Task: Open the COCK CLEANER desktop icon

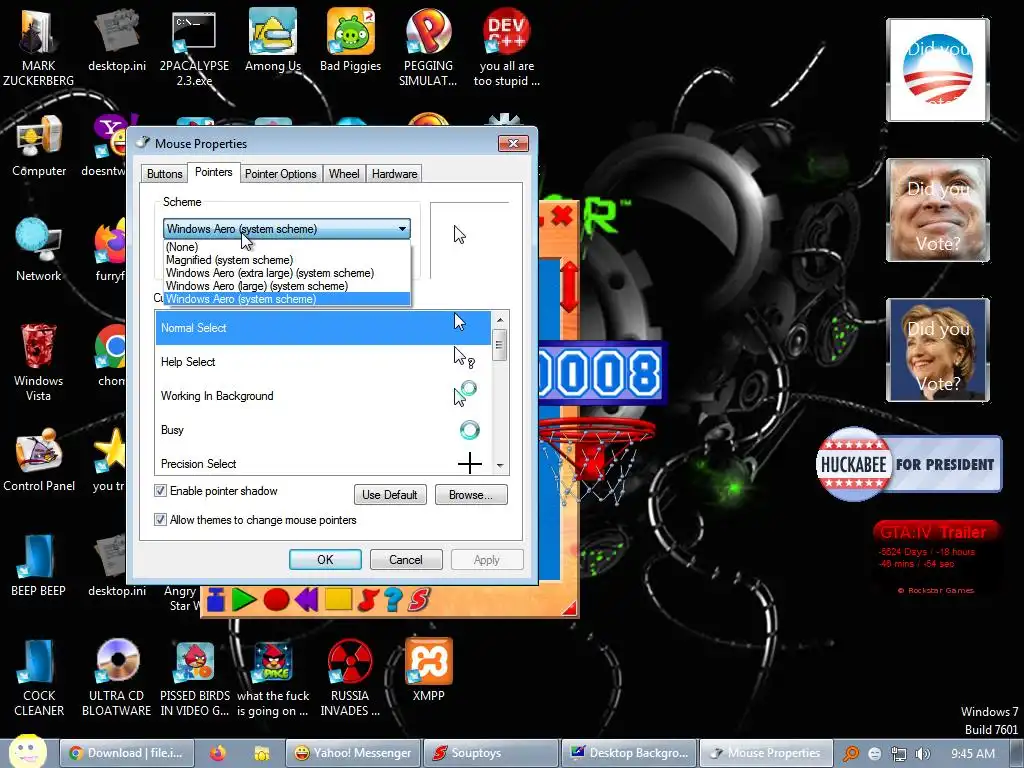Action: coord(39,678)
